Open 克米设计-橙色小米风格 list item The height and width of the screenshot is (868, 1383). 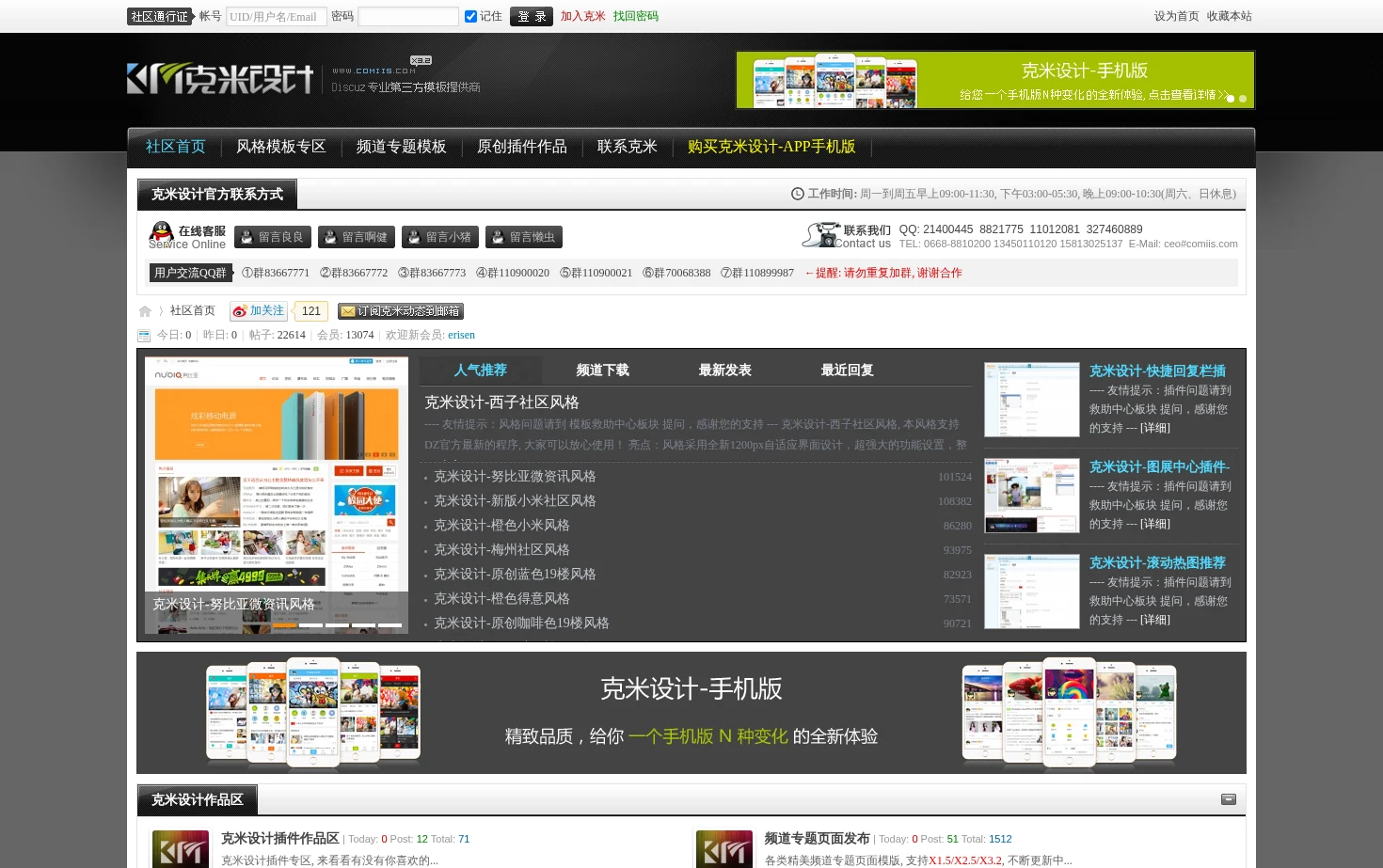click(x=501, y=526)
